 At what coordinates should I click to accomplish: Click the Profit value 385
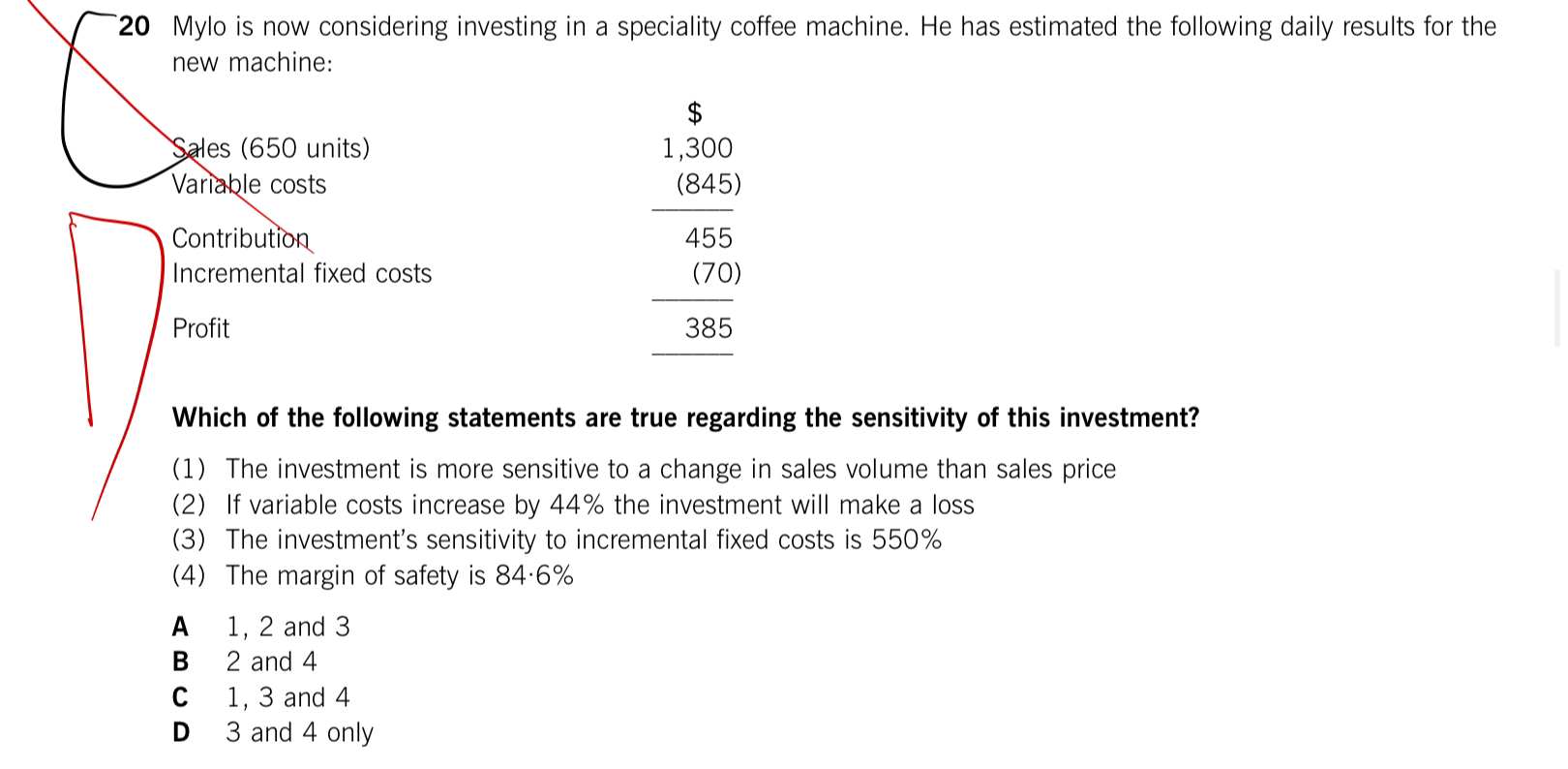pyautogui.click(x=709, y=328)
